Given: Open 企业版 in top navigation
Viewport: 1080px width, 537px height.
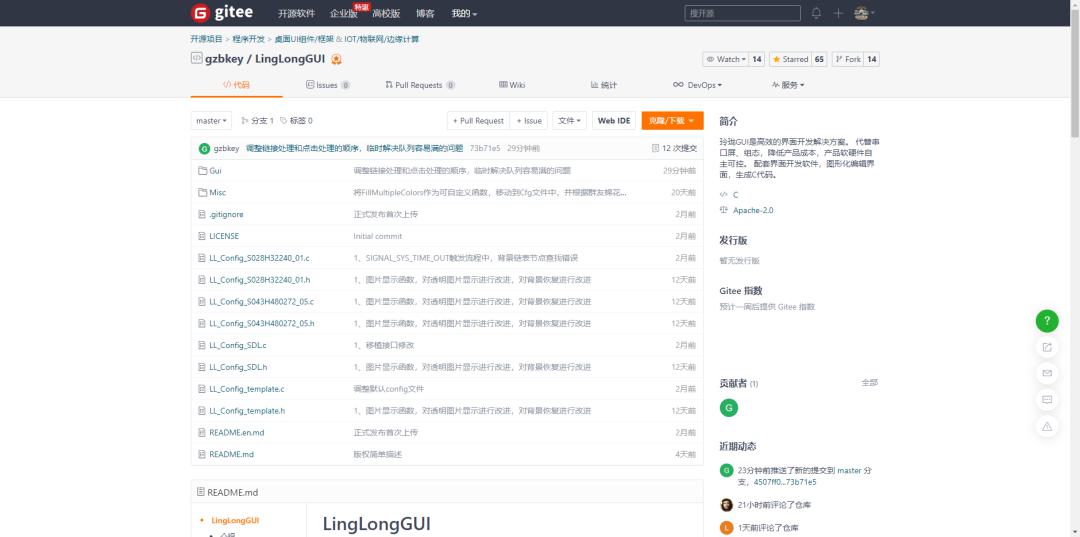Looking at the screenshot, I should pos(344,14).
